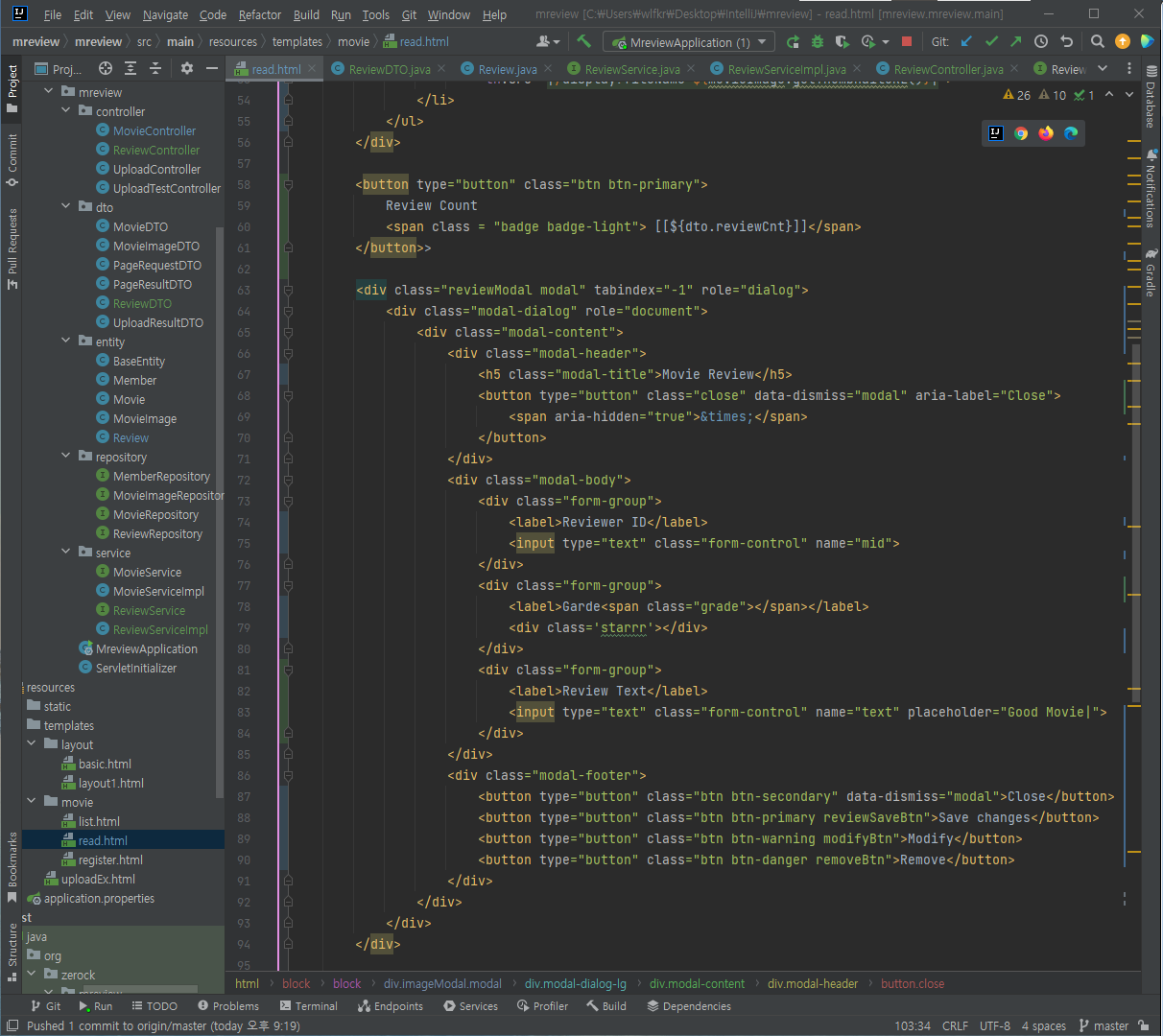Screen dimensions: 1163x1036
Task: Open Search Everywhere magnifier icon
Action: tap(1098, 41)
